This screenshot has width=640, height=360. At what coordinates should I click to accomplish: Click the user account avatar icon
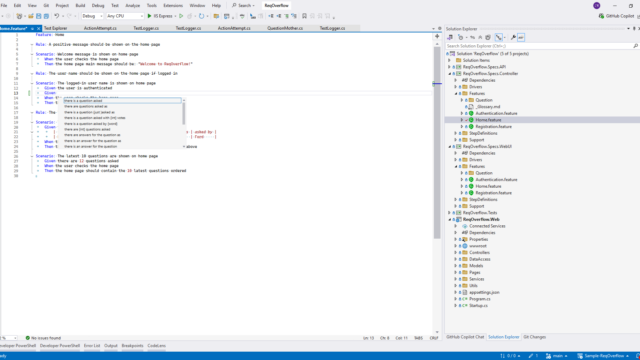[x=597, y=5]
